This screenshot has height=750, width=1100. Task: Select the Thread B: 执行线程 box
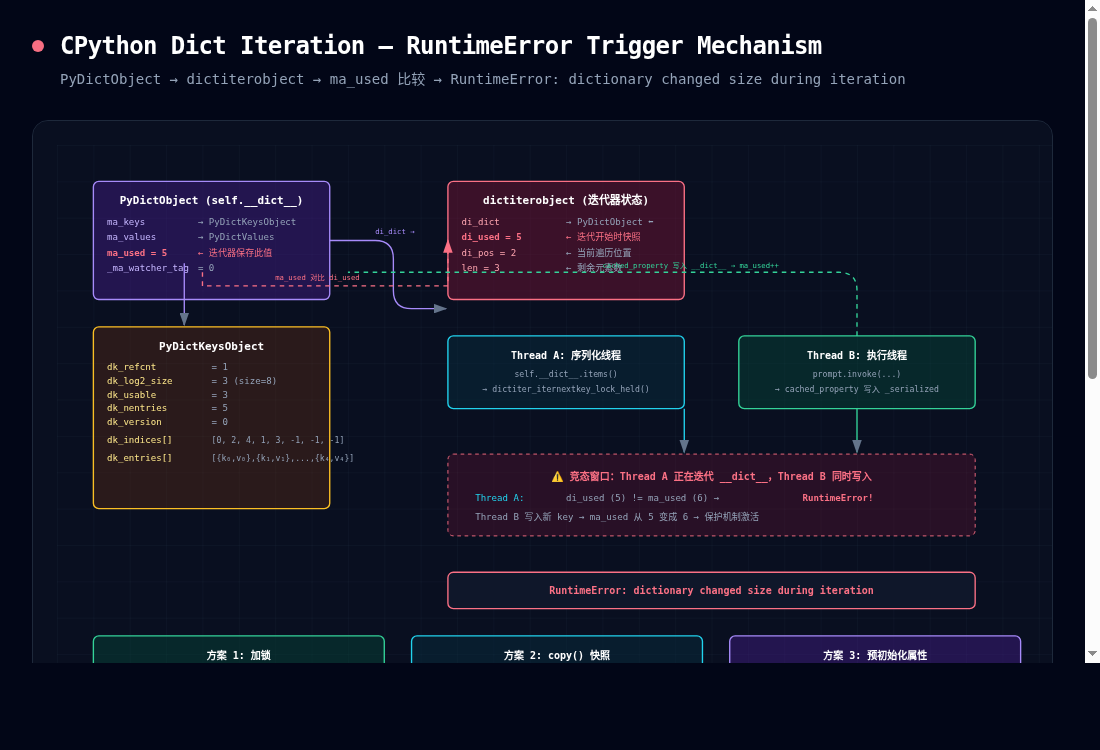pyautogui.click(x=857, y=372)
